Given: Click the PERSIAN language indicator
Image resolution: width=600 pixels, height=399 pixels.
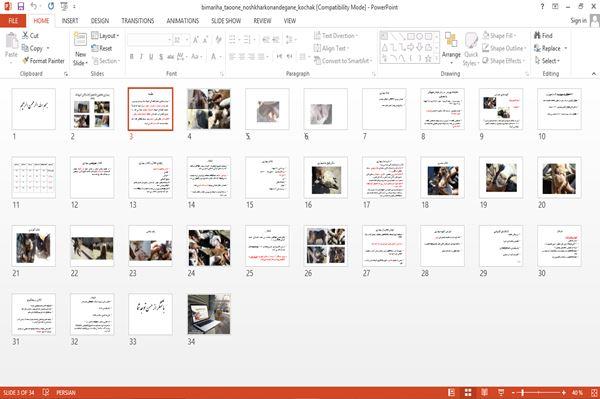Looking at the screenshot, I should tap(66, 392).
